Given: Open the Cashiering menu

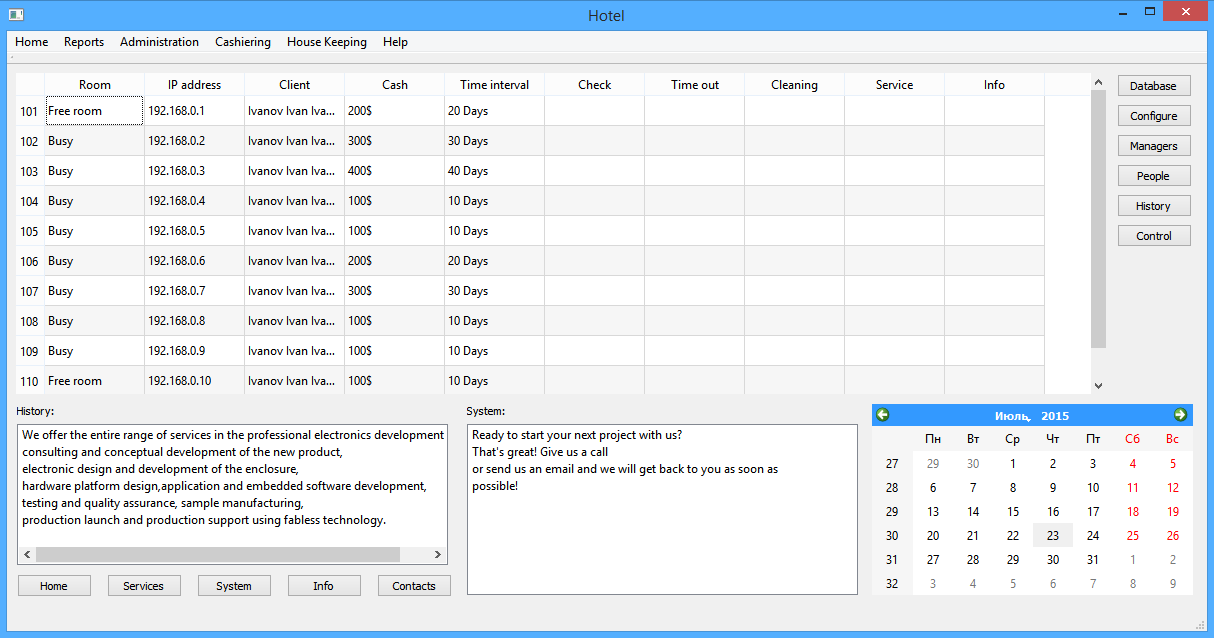Looking at the screenshot, I should tap(243, 42).
